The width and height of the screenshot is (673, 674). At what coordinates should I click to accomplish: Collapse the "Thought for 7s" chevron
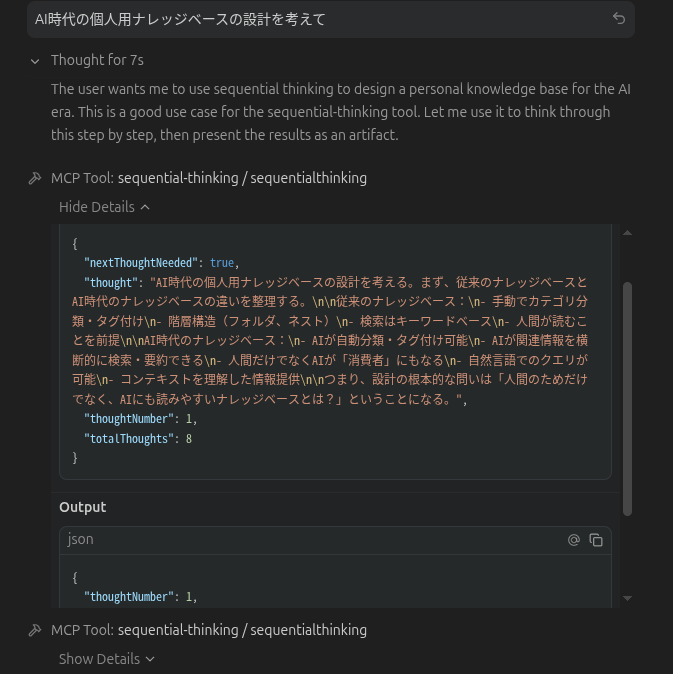35,61
